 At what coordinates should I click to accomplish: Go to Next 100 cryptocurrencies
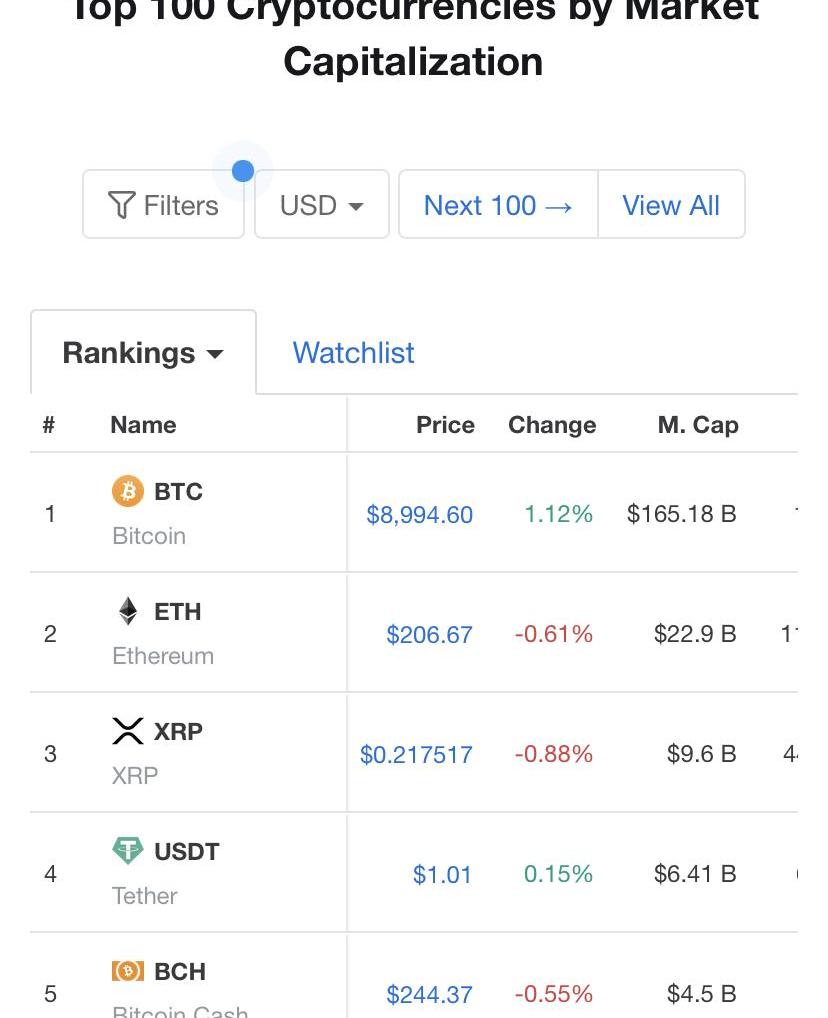point(498,205)
